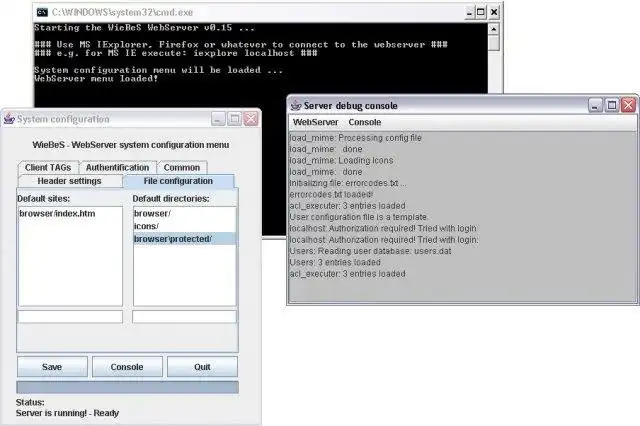Image resolution: width=640 pixels, height=426 pixels.
Task: Select the File configuration tab
Action: [178, 181]
